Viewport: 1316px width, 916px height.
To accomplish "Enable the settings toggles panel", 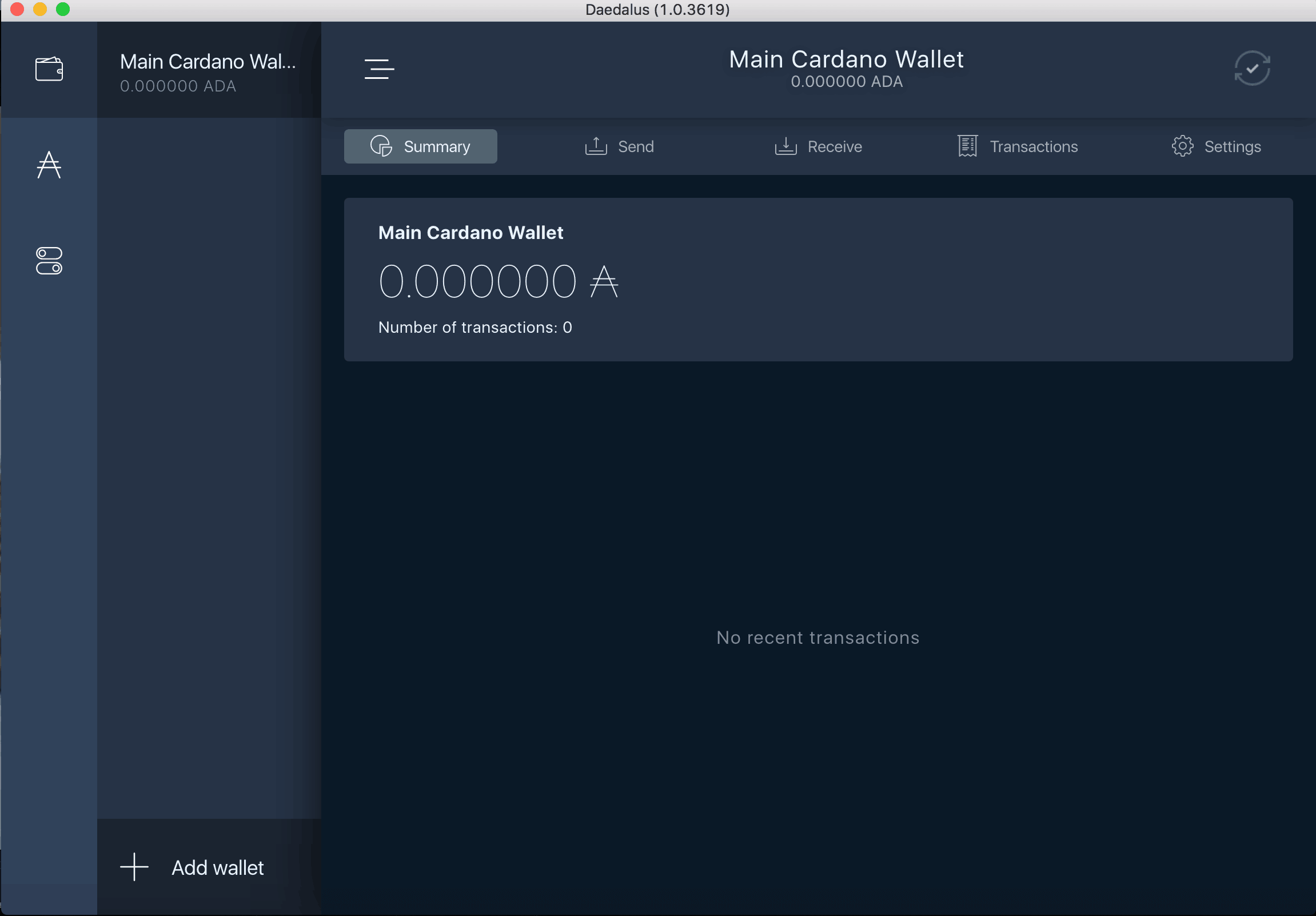I will pyautogui.click(x=49, y=261).
